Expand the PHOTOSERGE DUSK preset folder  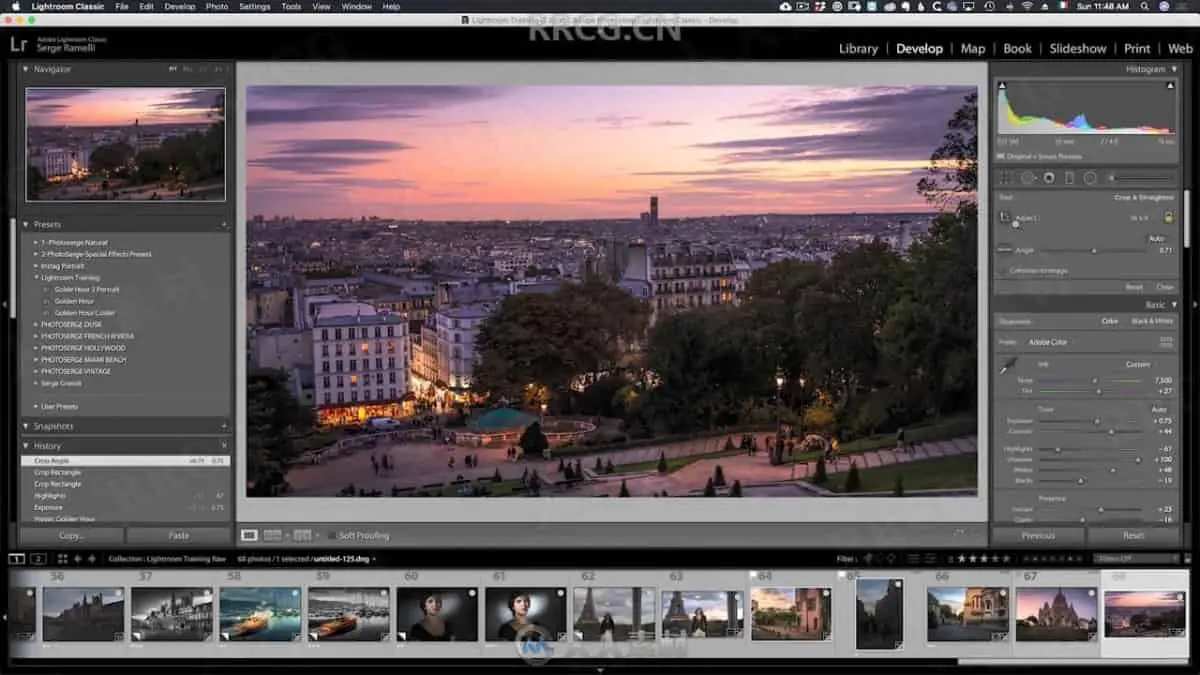36,324
